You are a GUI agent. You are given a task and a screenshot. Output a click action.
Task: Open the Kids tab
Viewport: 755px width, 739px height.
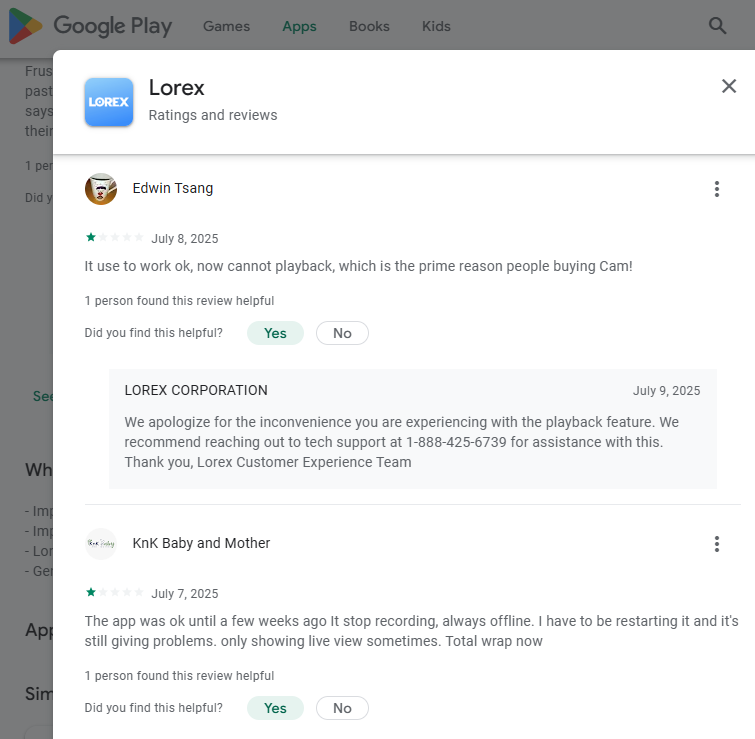(x=436, y=26)
